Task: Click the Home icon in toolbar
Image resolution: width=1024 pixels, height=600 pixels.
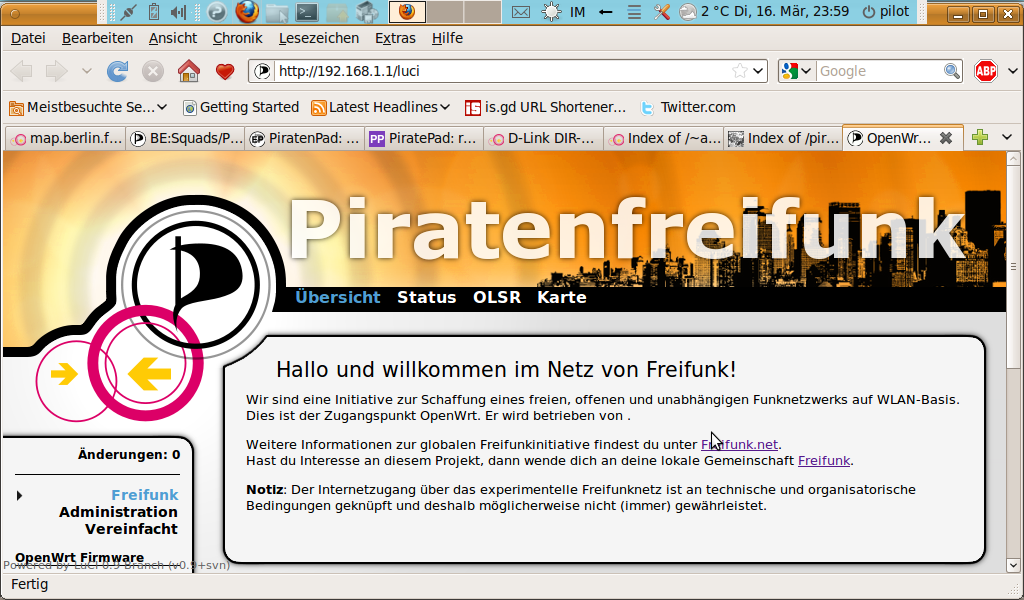Action: (188, 71)
